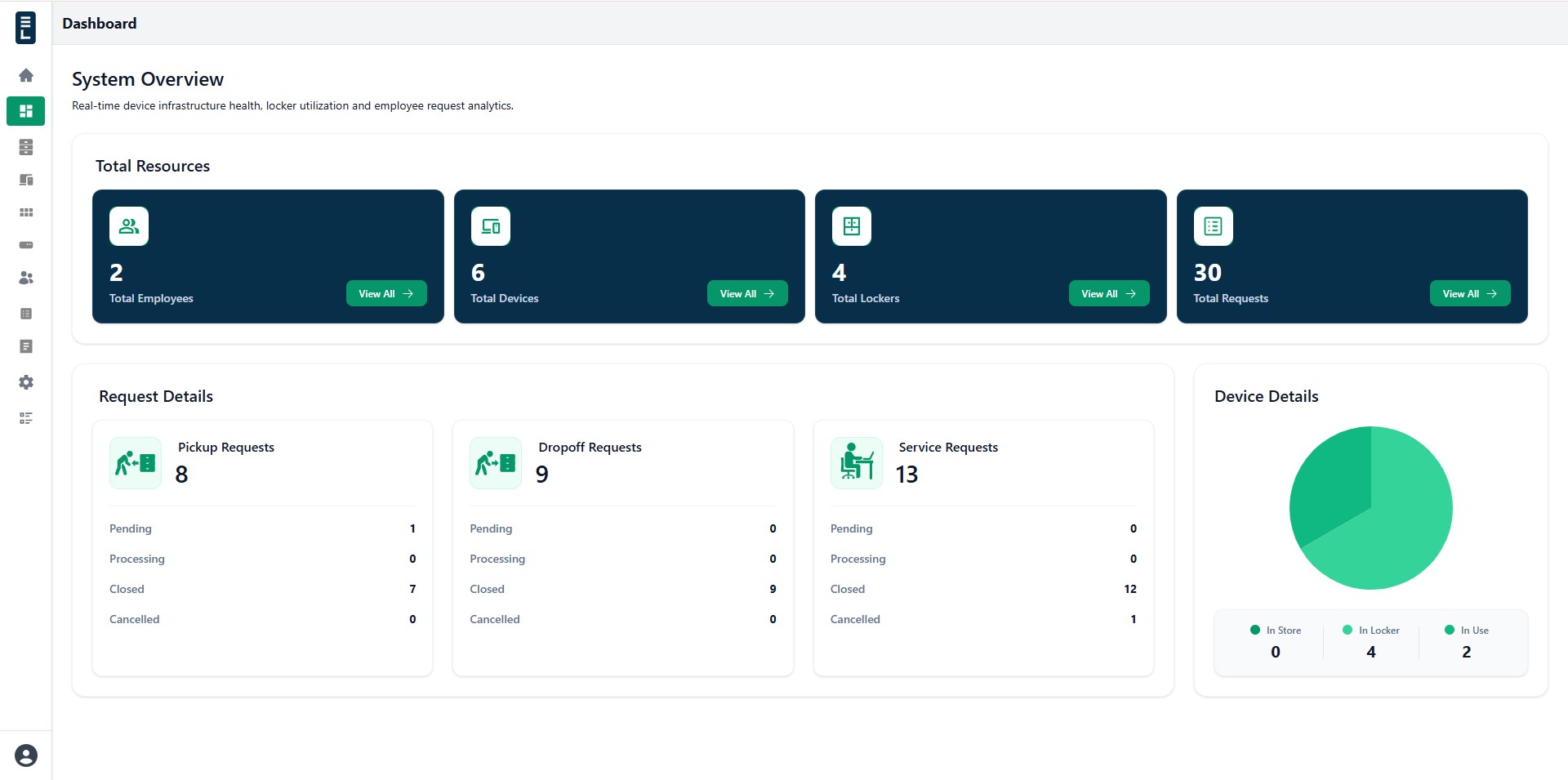
Task: Click the In Use legend dot
Action: tap(1450, 630)
